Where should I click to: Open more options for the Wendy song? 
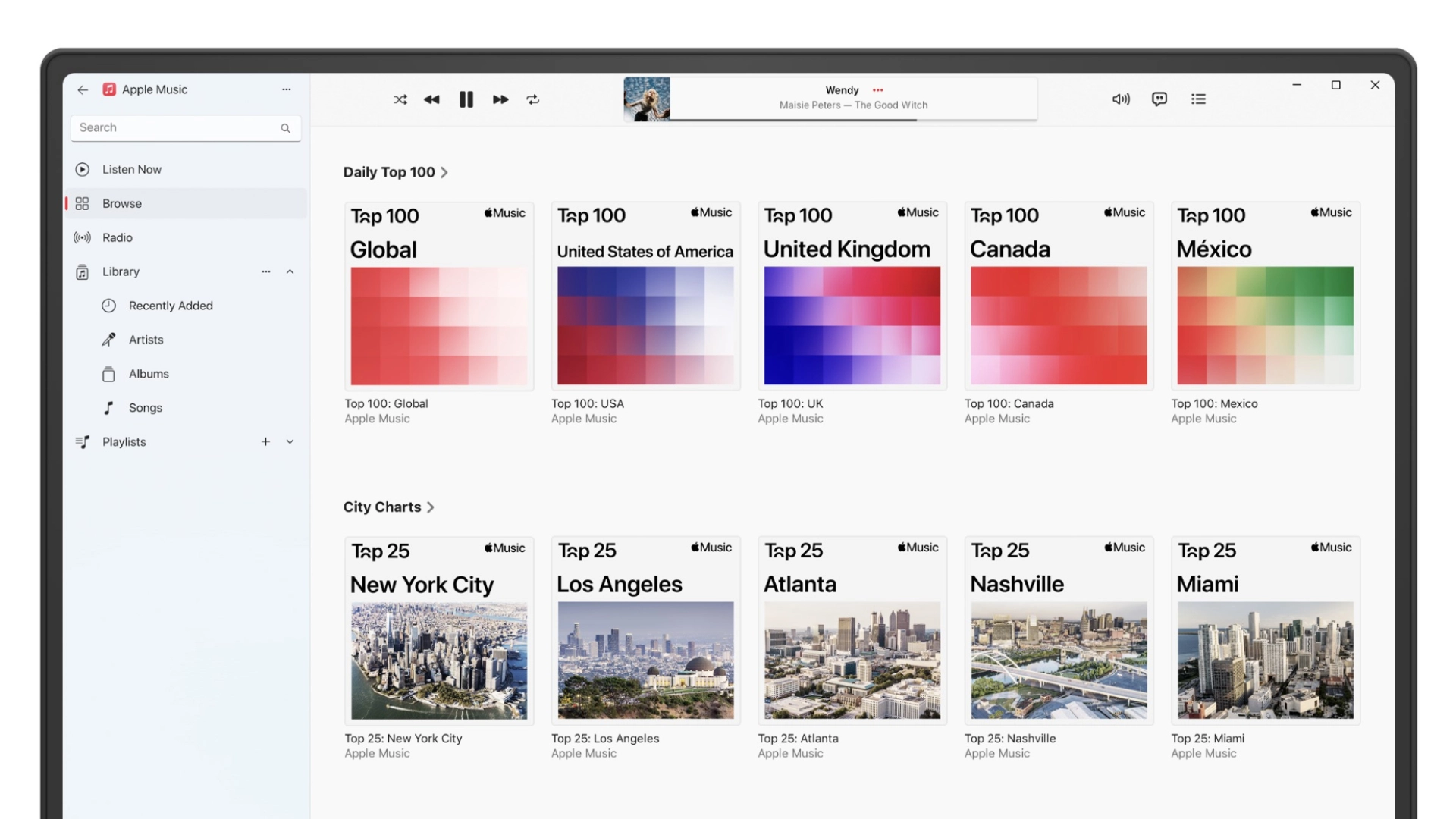pyautogui.click(x=878, y=89)
